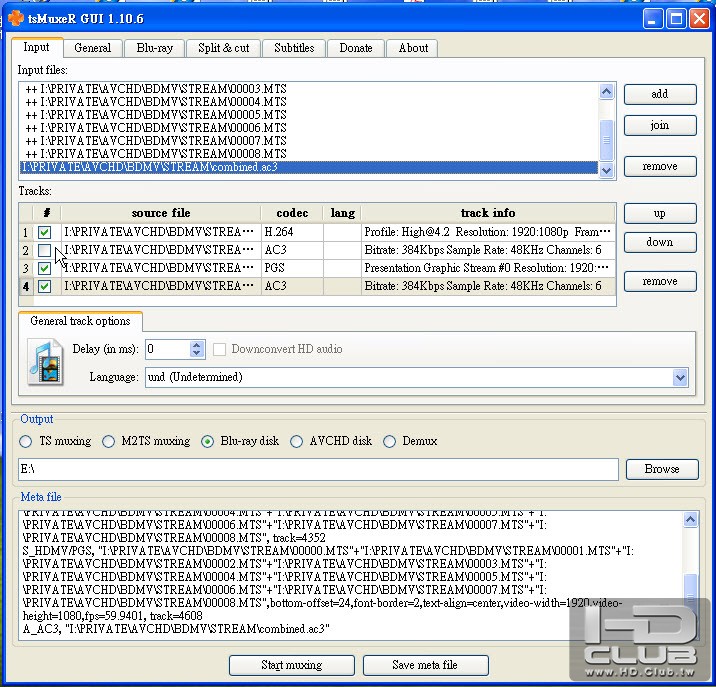Click Profile: High@4.2 track info cell

488,232
